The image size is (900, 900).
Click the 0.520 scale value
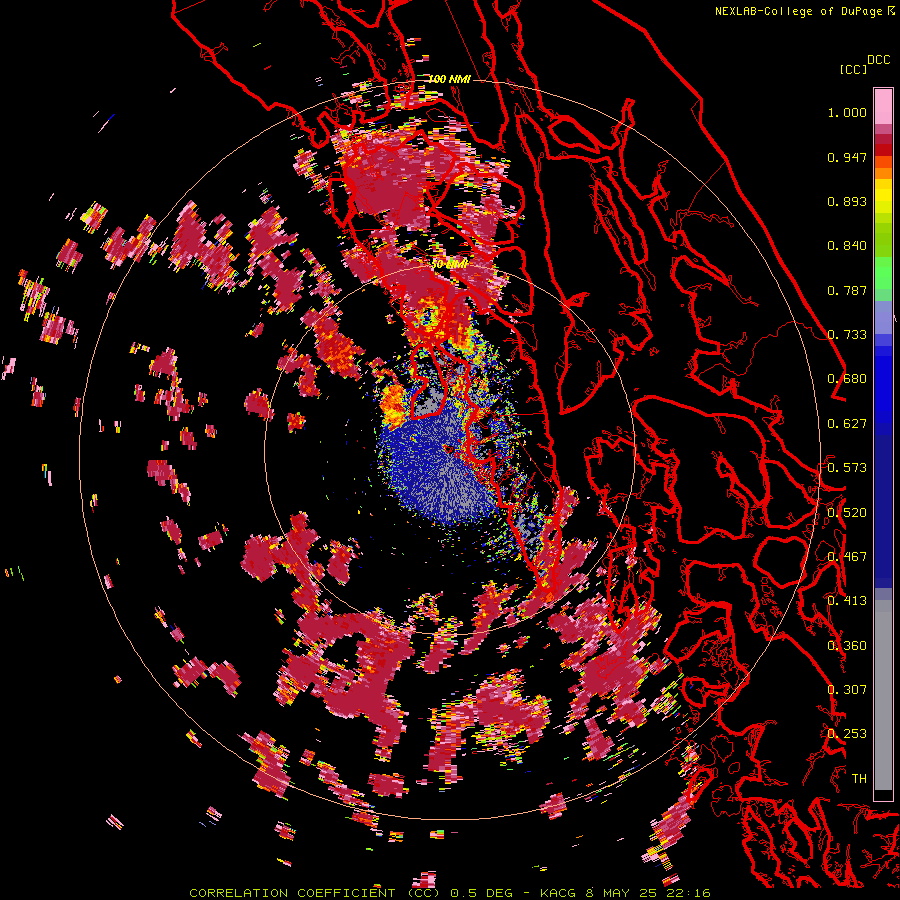pyautogui.click(x=847, y=513)
